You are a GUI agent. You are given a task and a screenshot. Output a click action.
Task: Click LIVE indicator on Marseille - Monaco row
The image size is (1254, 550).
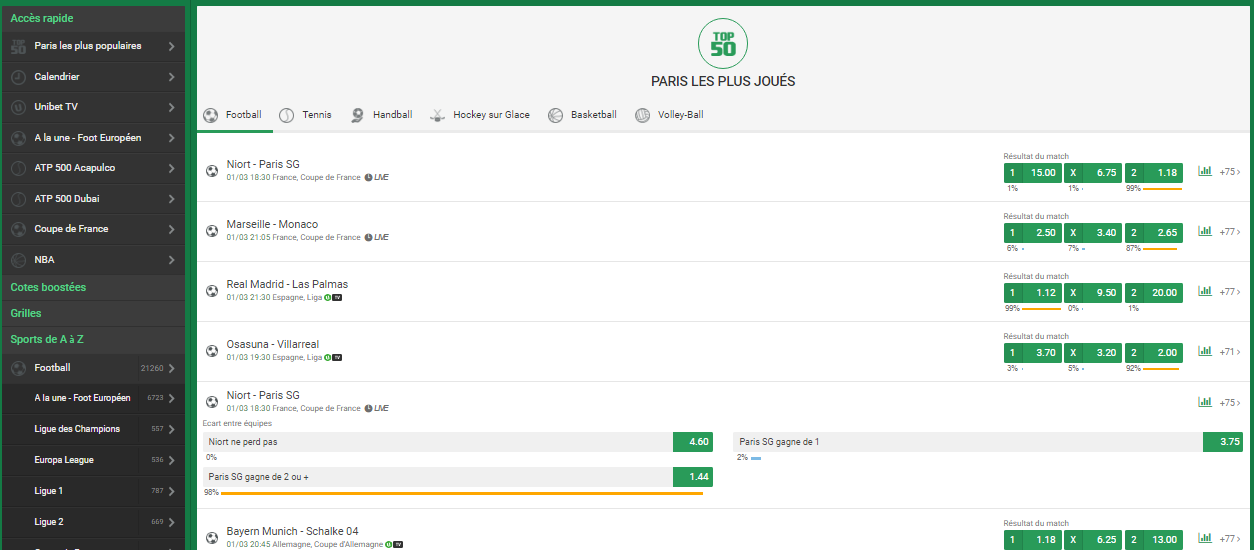(x=377, y=237)
